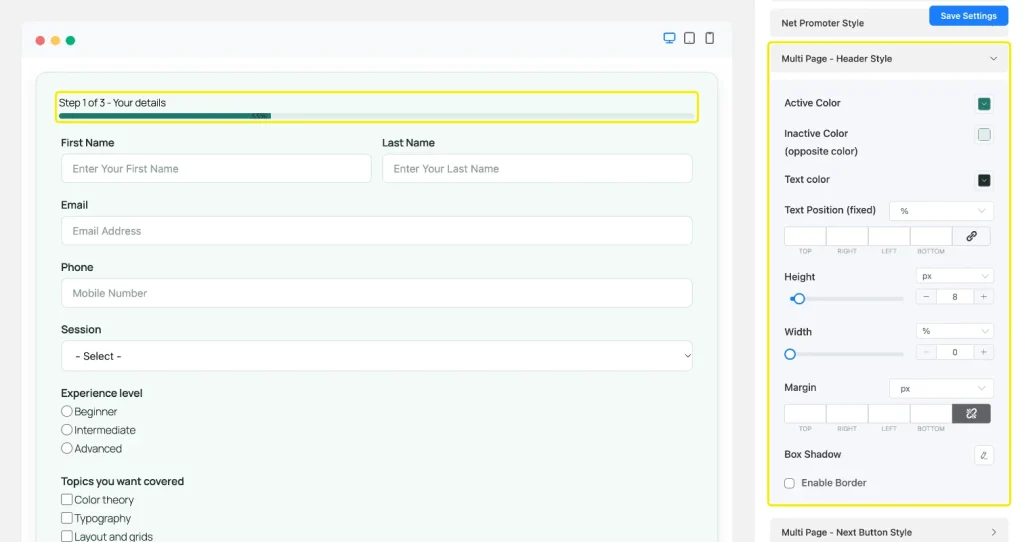Open Box Shadow edit icon
Image resolution: width=1024 pixels, height=542 pixels.
tap(984, 455)
